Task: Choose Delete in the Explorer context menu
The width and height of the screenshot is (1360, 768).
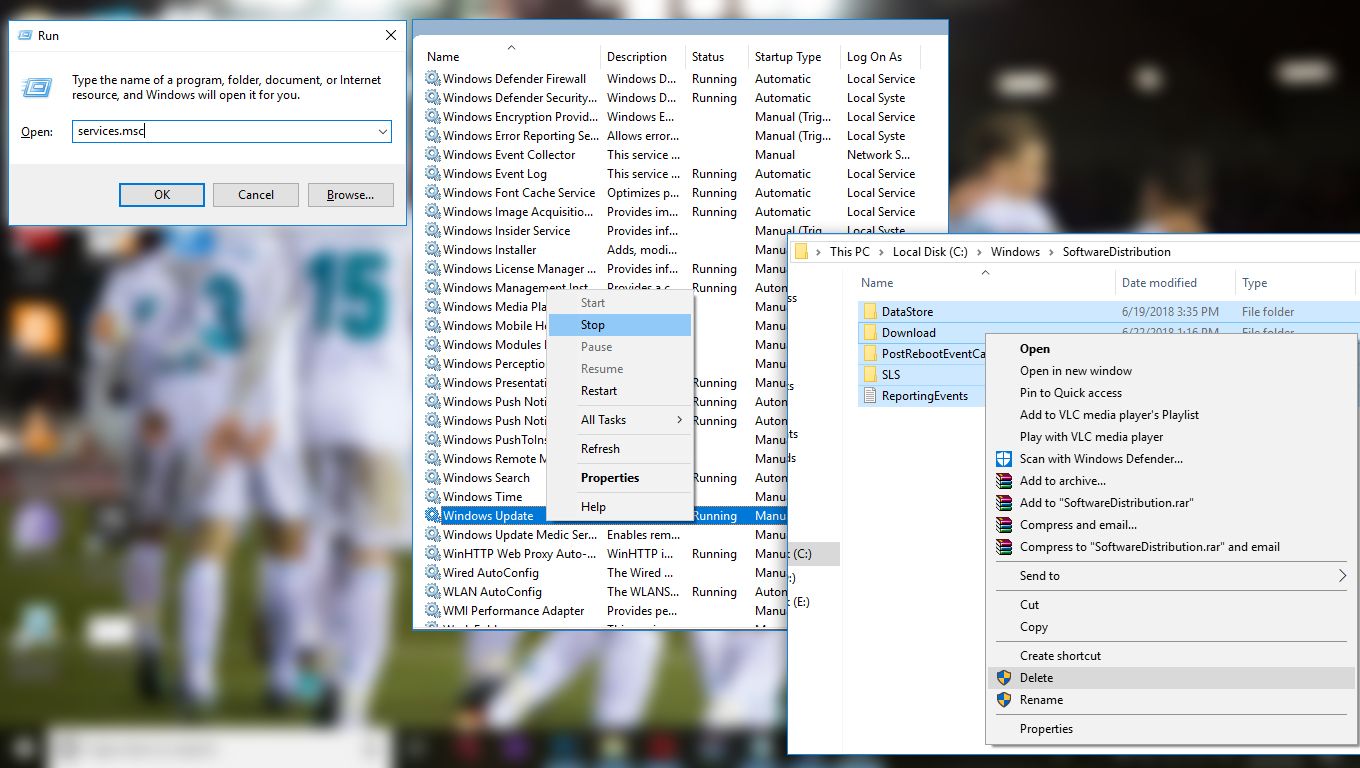Action: click(1170, 678)
